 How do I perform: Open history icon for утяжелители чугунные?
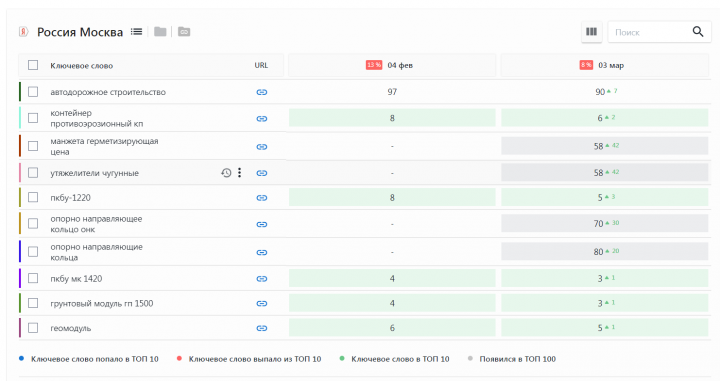pyautogui.click(x=226, y=173)
